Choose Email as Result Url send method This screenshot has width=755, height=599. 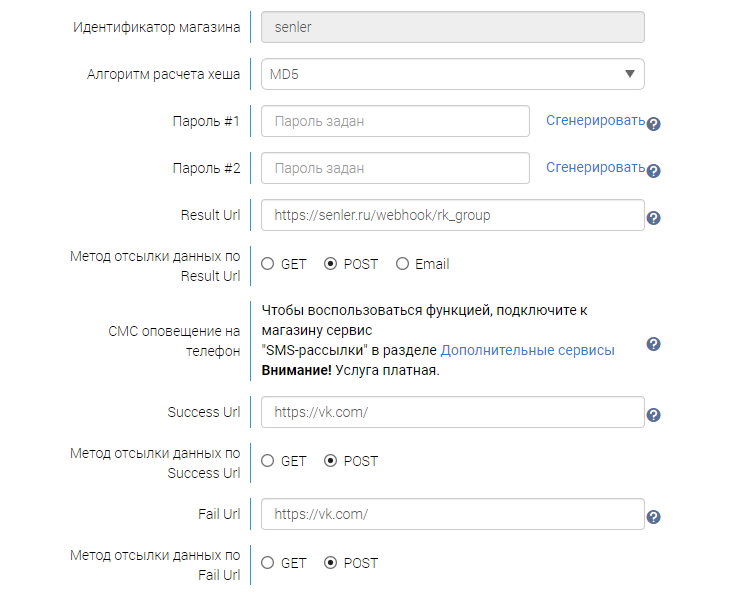click(403, 264)
